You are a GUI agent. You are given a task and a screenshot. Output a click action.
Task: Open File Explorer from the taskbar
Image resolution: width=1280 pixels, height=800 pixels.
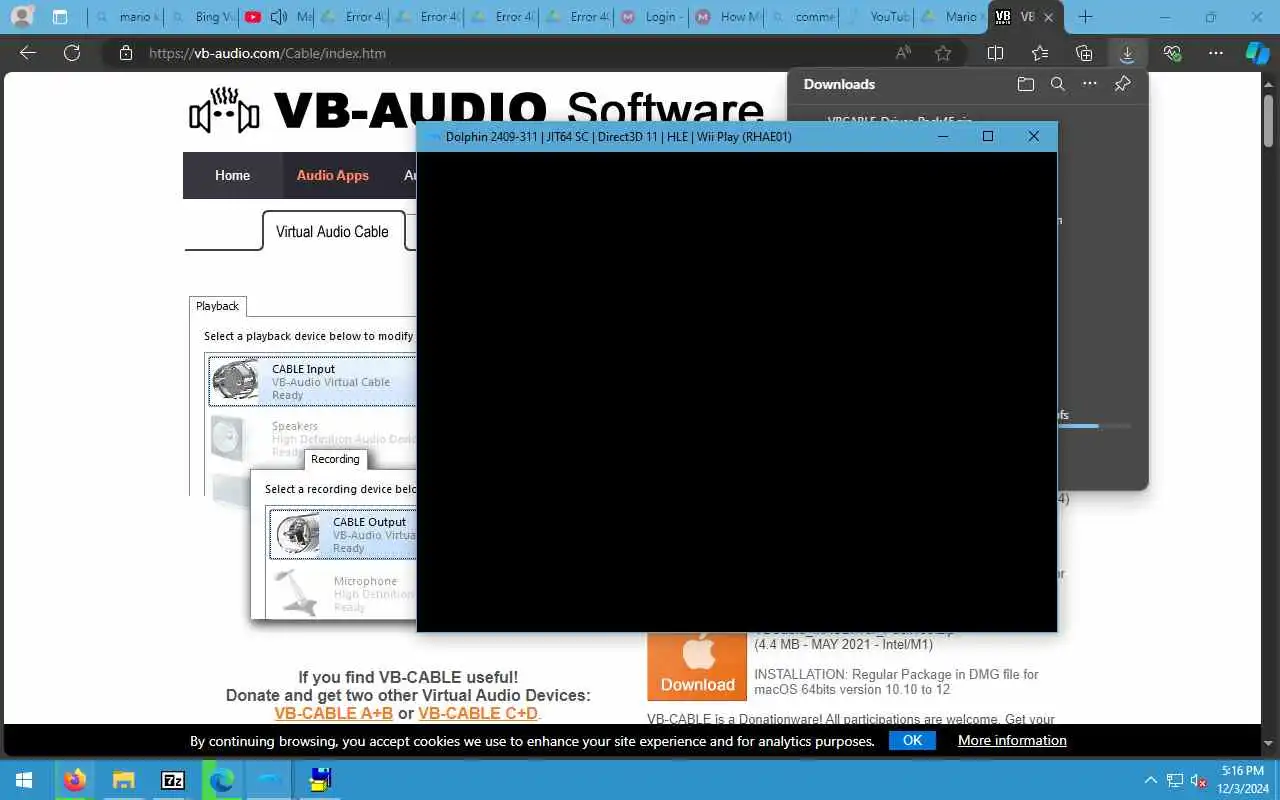(x=123, y=780)
